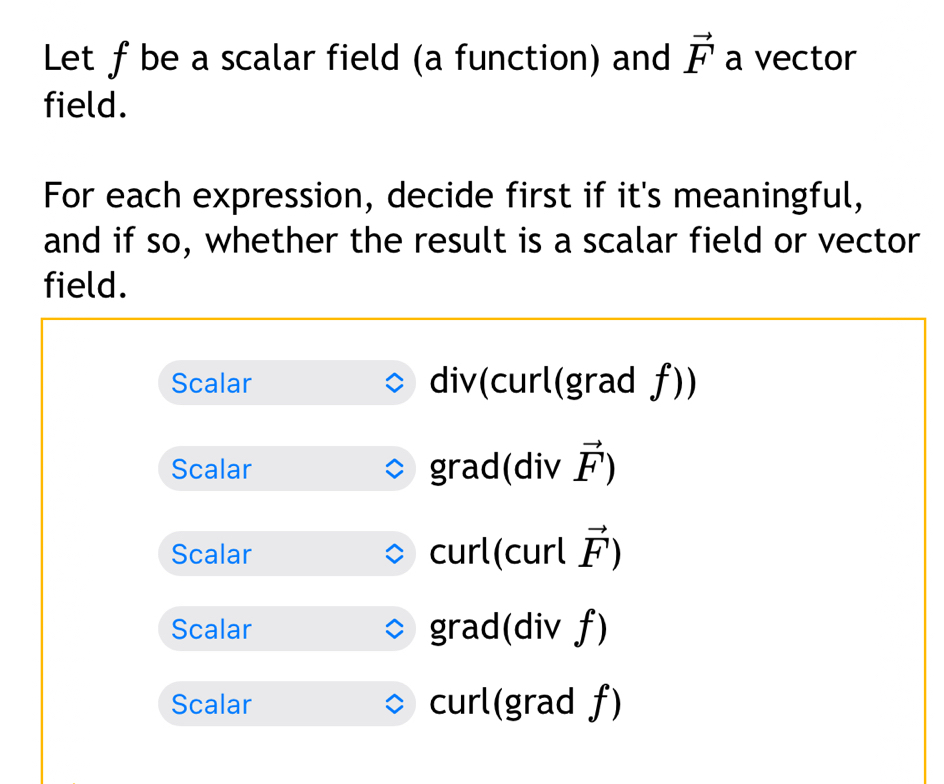The height and width of the screenshot is (784, 944).
Task: Open the dropdown for div(curl(grad f))
Action: click(x=285, y=383)
